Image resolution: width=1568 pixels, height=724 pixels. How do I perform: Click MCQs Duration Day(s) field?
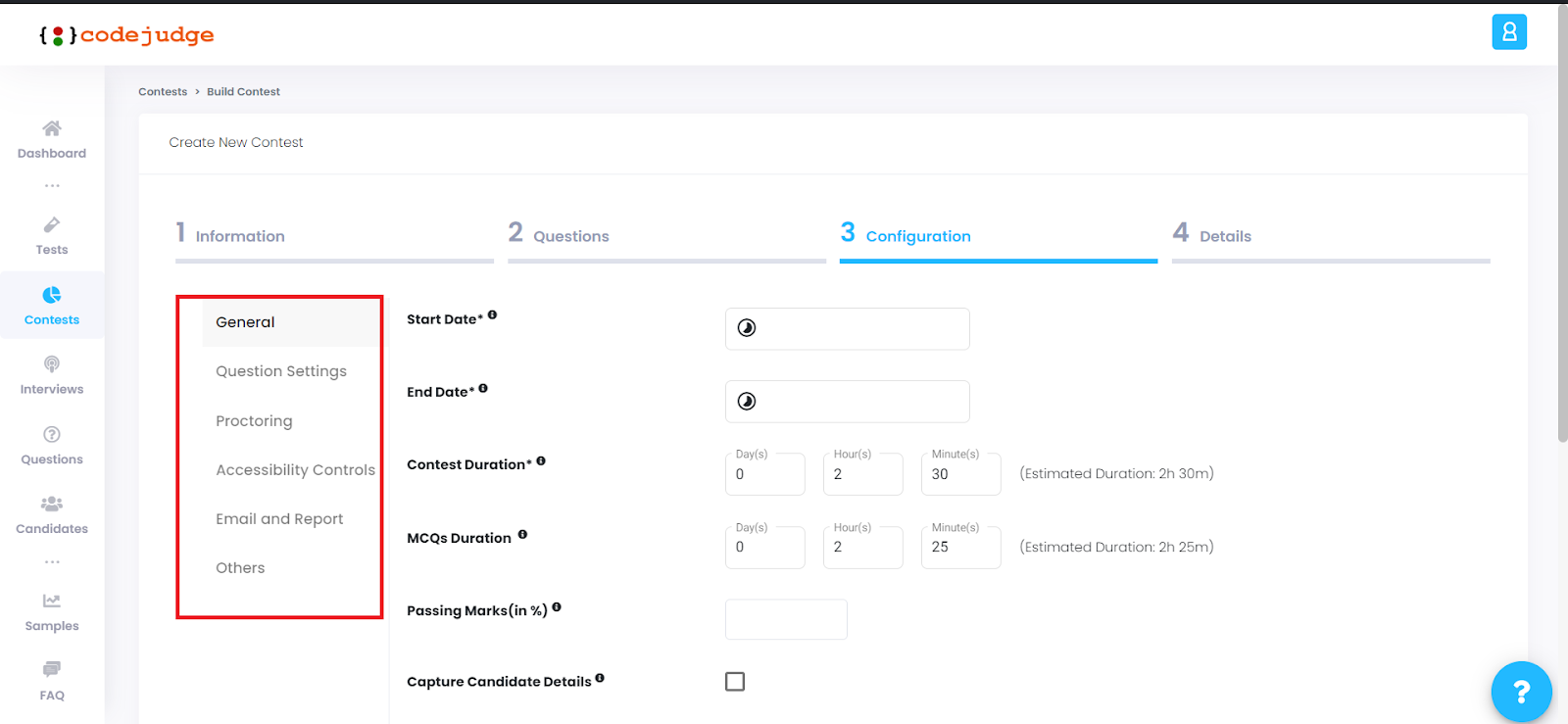(x=765, y=548)
